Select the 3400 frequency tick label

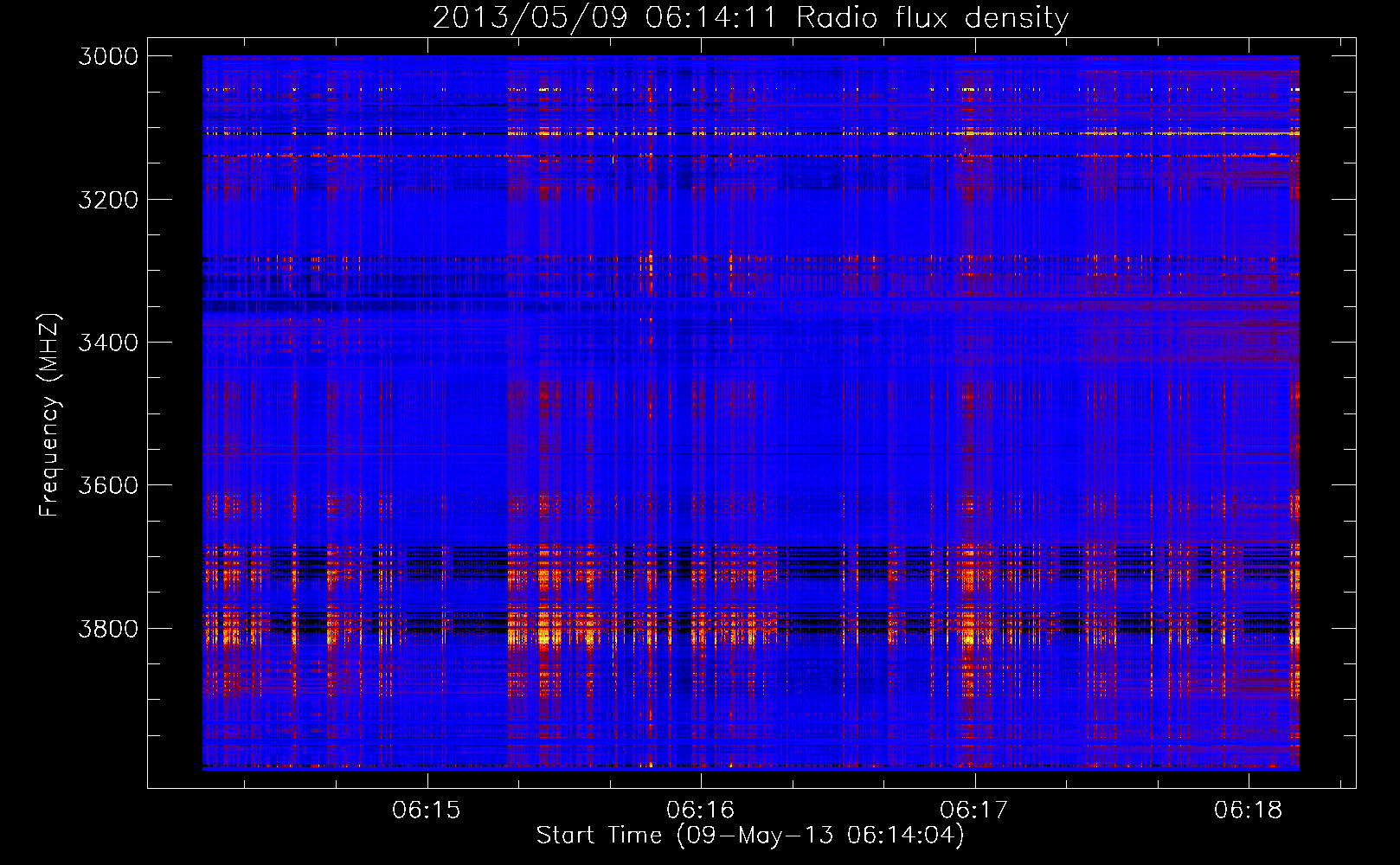pyautogui.click(x=108, y=343)
